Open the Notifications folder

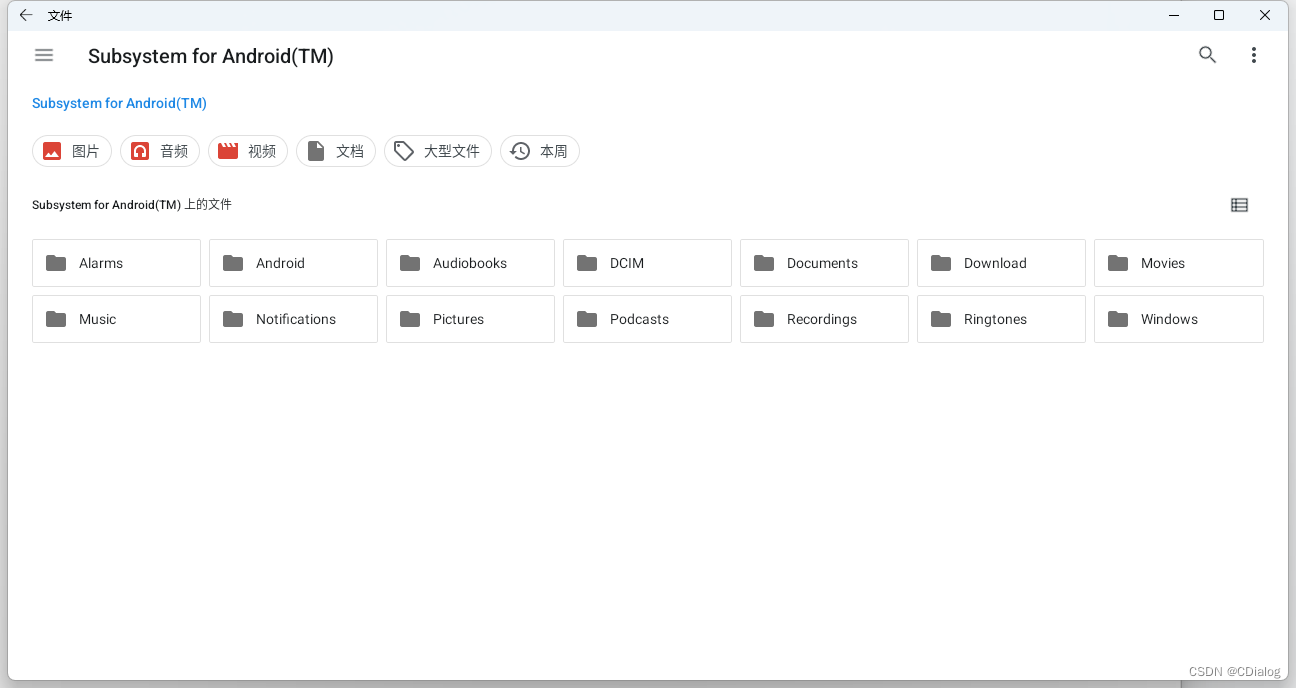293,319
